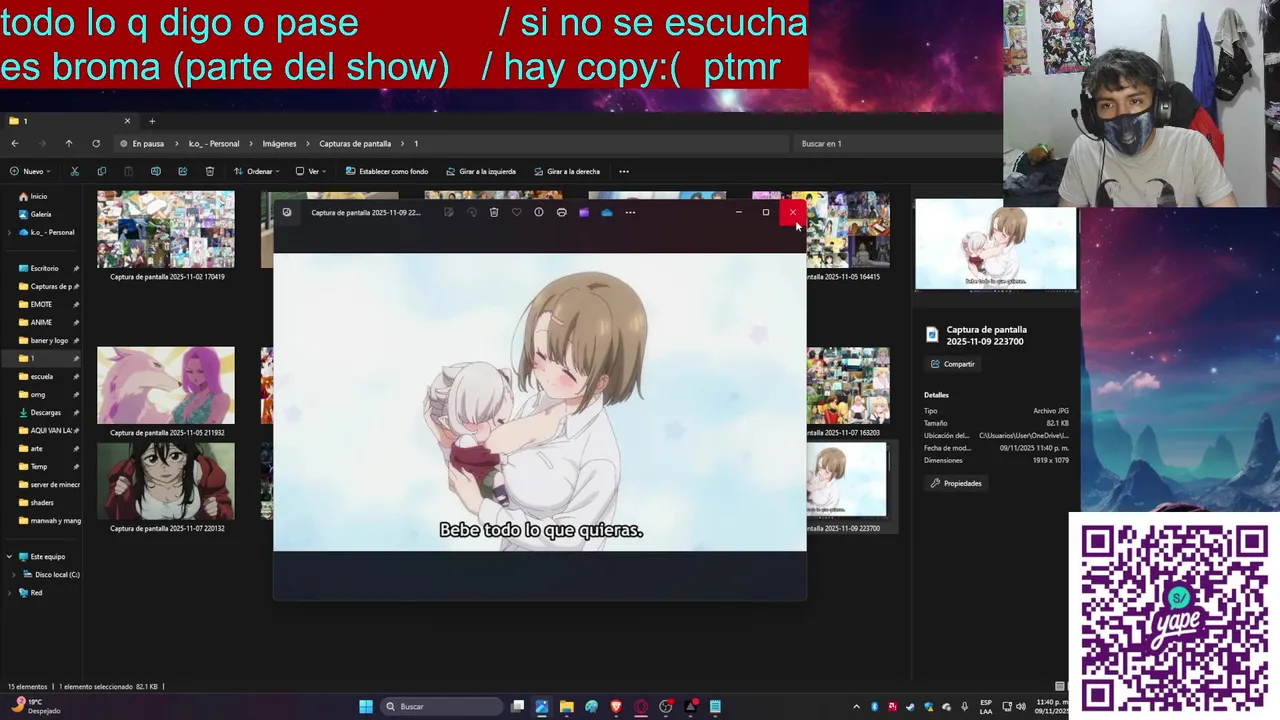This screenshot has height=720, width=1280.
Task: Click the rotate icon in Photos viewer toolbar
Action: point(471,212)
